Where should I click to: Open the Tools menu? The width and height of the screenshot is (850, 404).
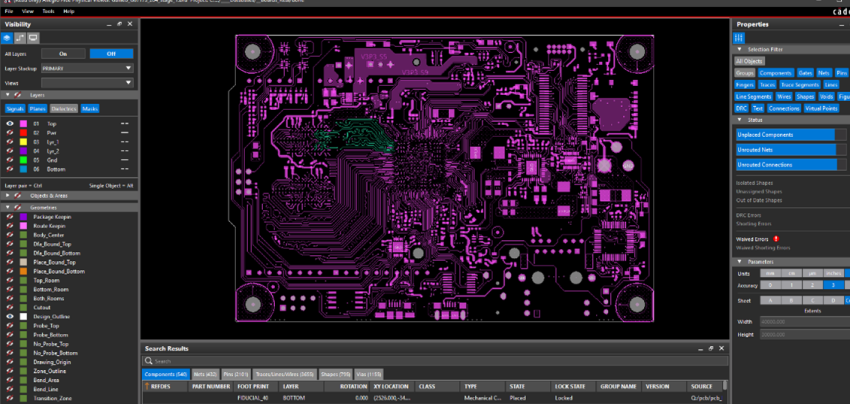pyautogui.click(x=48, y=11)
